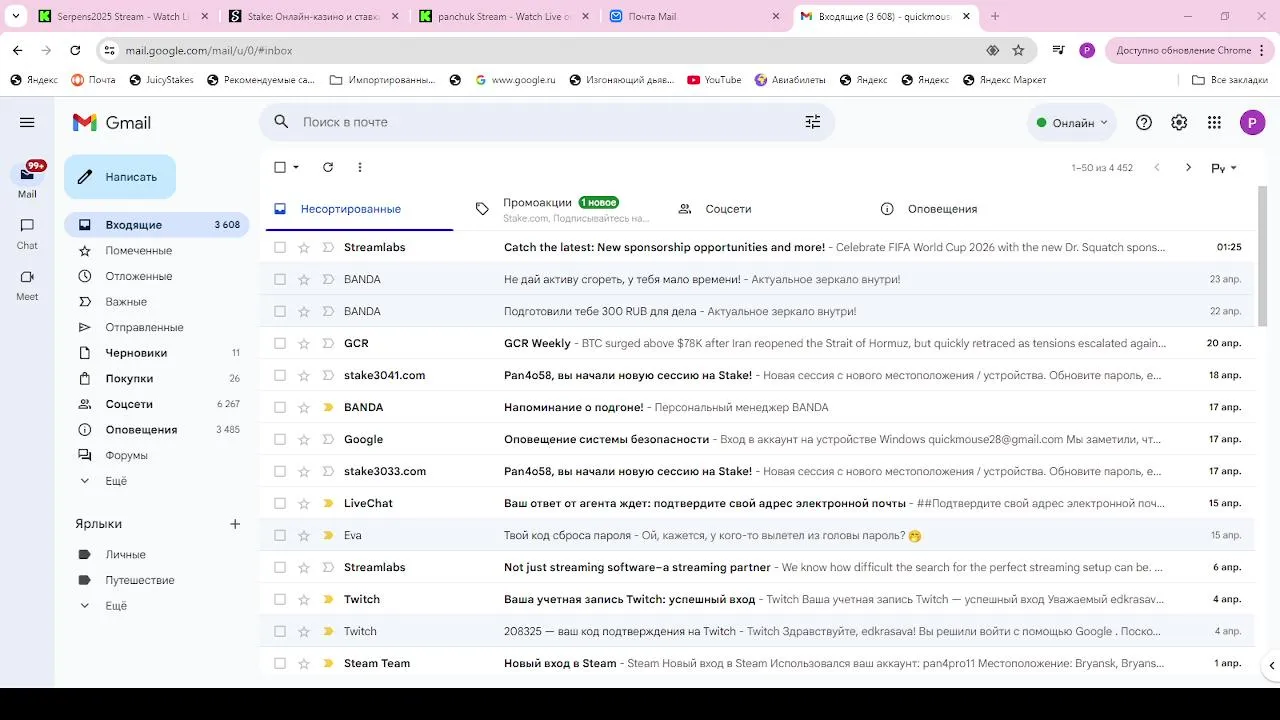The height and width of the screenshot is (720, 1280).
Task: Open site information icon in address bar
Action: (111, 50)
